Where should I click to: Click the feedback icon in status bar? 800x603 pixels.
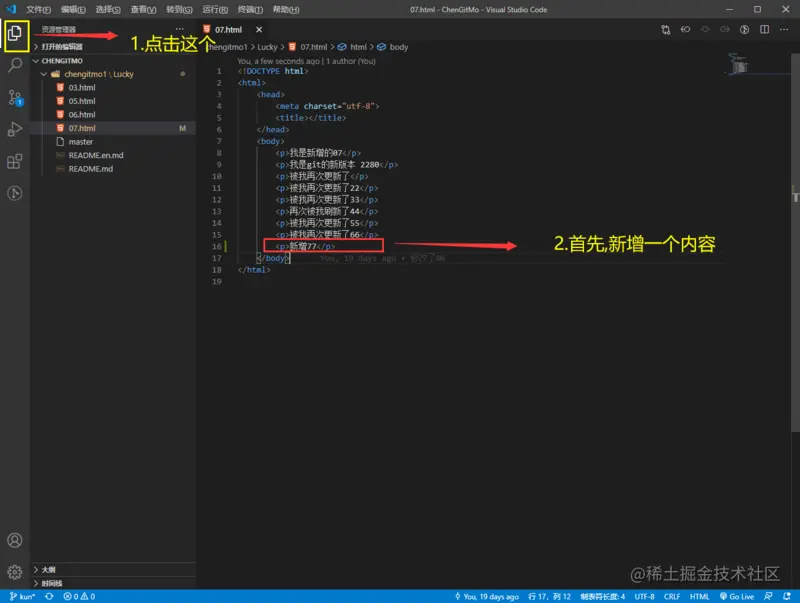tap(768, 596)
